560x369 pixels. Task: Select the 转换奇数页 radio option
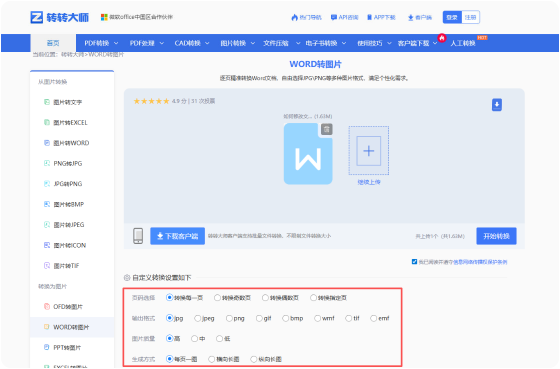point(217,298)
